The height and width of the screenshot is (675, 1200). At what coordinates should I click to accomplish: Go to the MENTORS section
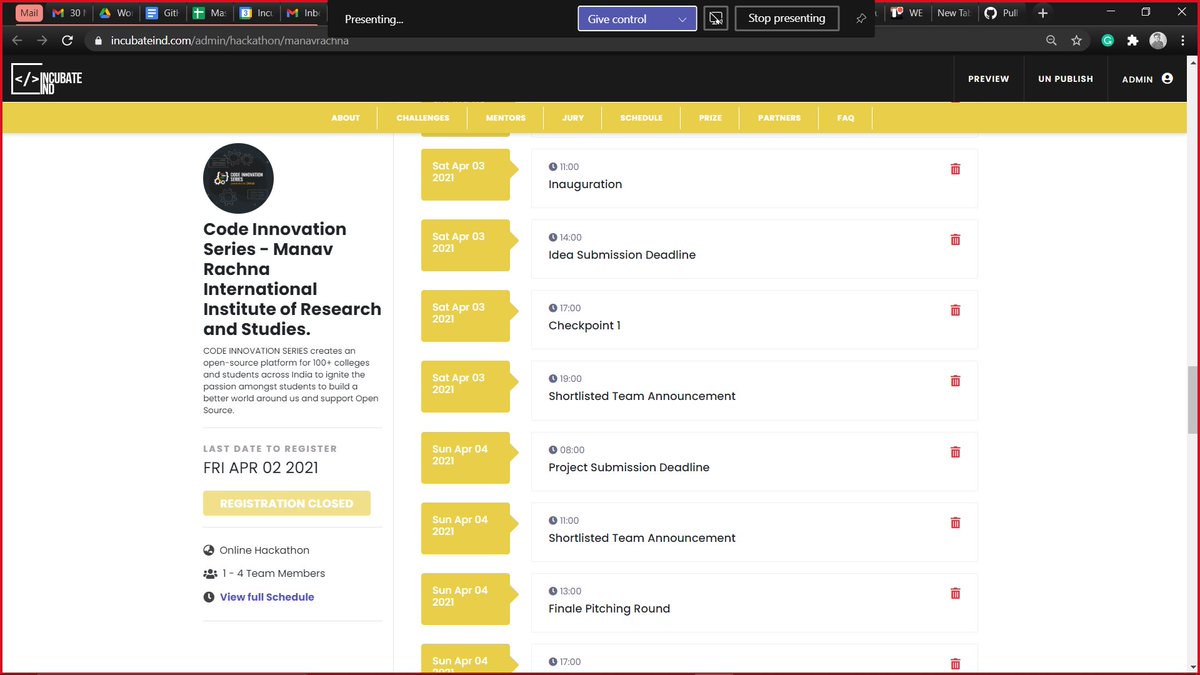505,118
